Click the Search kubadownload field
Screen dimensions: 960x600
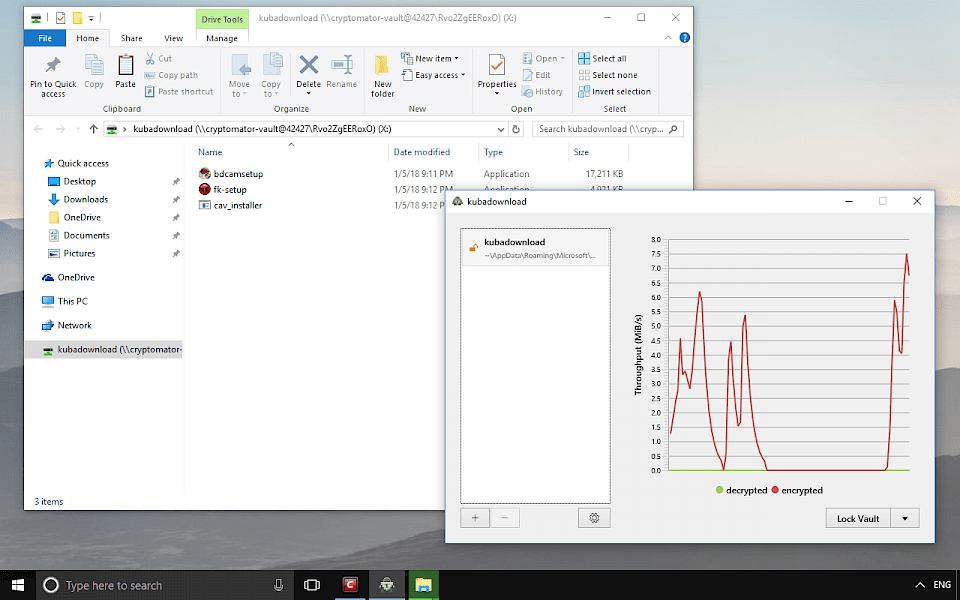point(608,129)
